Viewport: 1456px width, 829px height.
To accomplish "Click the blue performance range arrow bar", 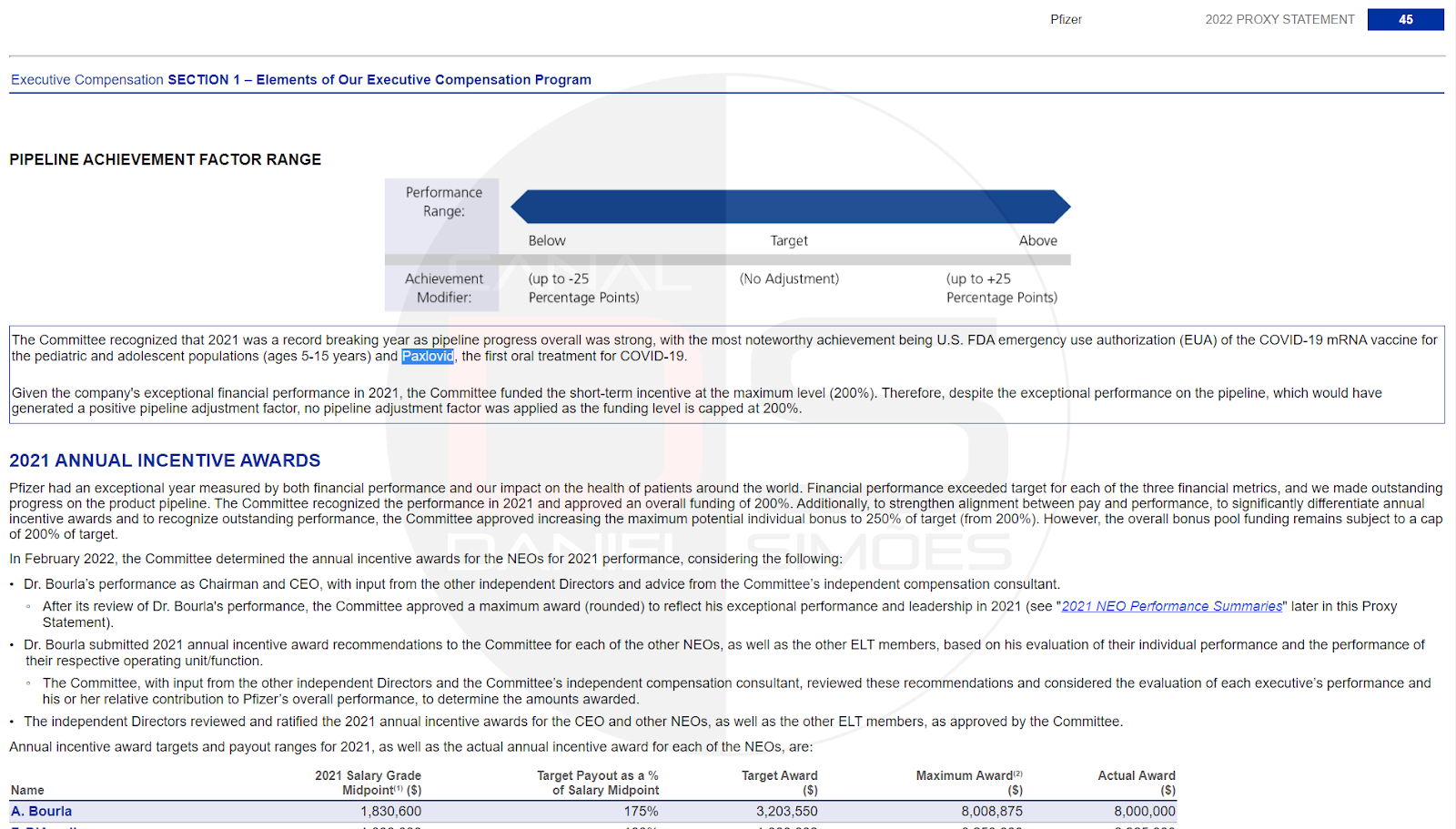I will [x=790, y=207].
